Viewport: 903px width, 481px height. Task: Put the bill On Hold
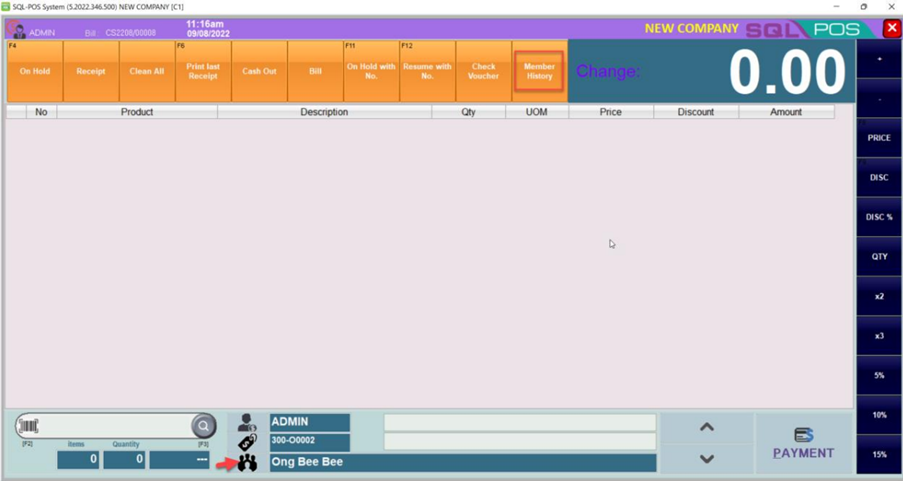click(x=35, y=72)
